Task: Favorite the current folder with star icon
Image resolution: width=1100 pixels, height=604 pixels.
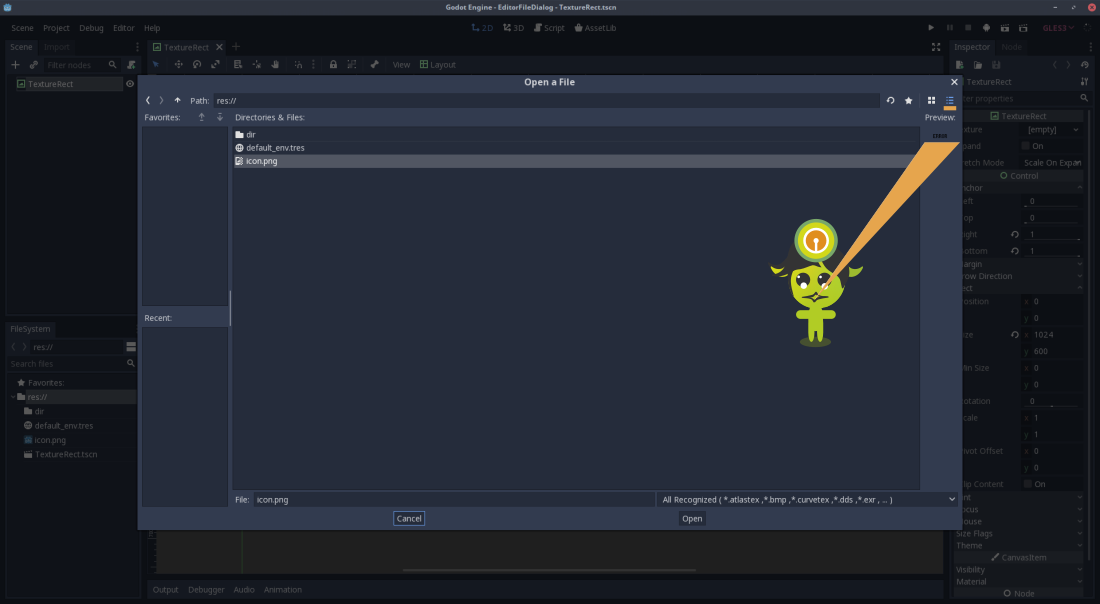Action: tap(908, 100)
